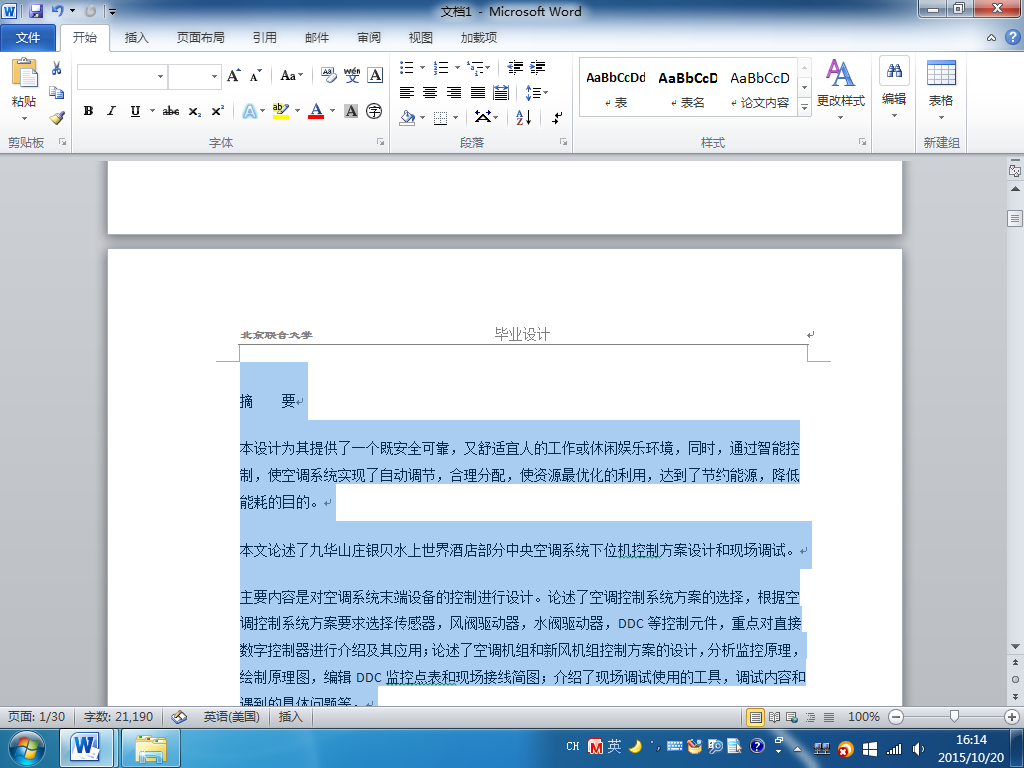Toggle italic formatting

112,111
